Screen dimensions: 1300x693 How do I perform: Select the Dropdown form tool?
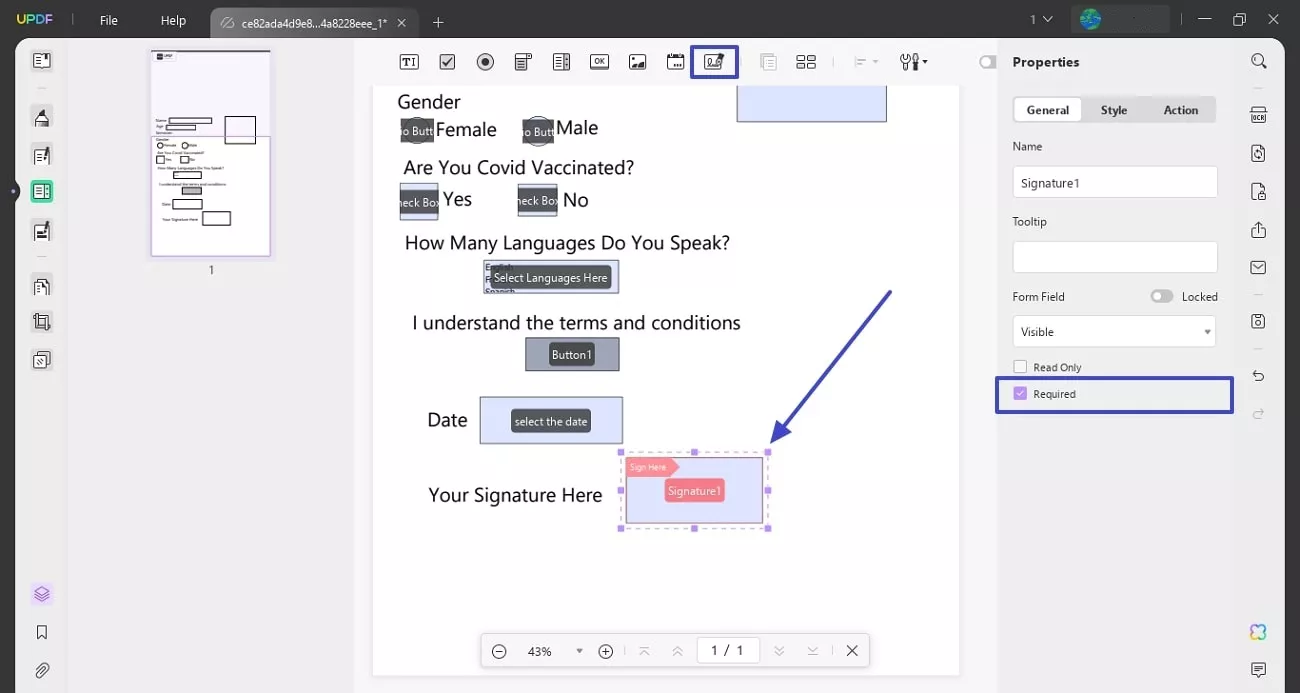pyautogui.click(x=523, y=62)
